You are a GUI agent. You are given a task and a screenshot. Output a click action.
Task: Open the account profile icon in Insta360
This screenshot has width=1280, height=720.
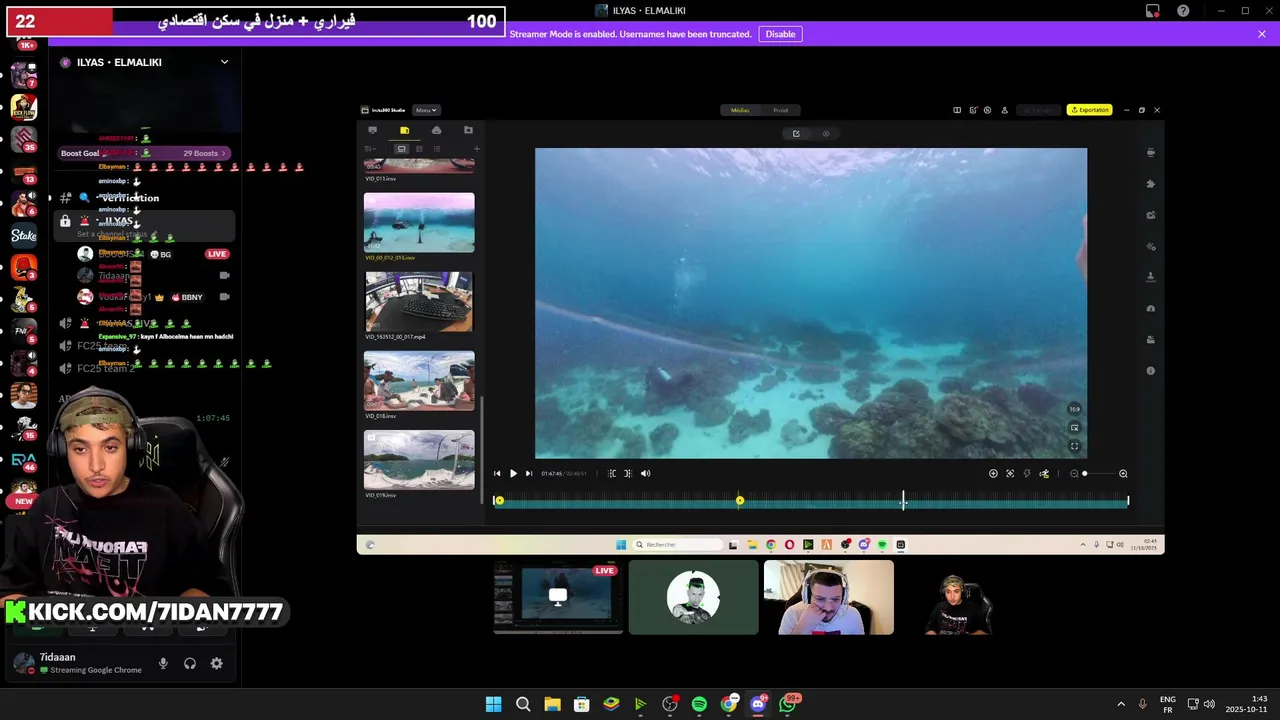1005,110
